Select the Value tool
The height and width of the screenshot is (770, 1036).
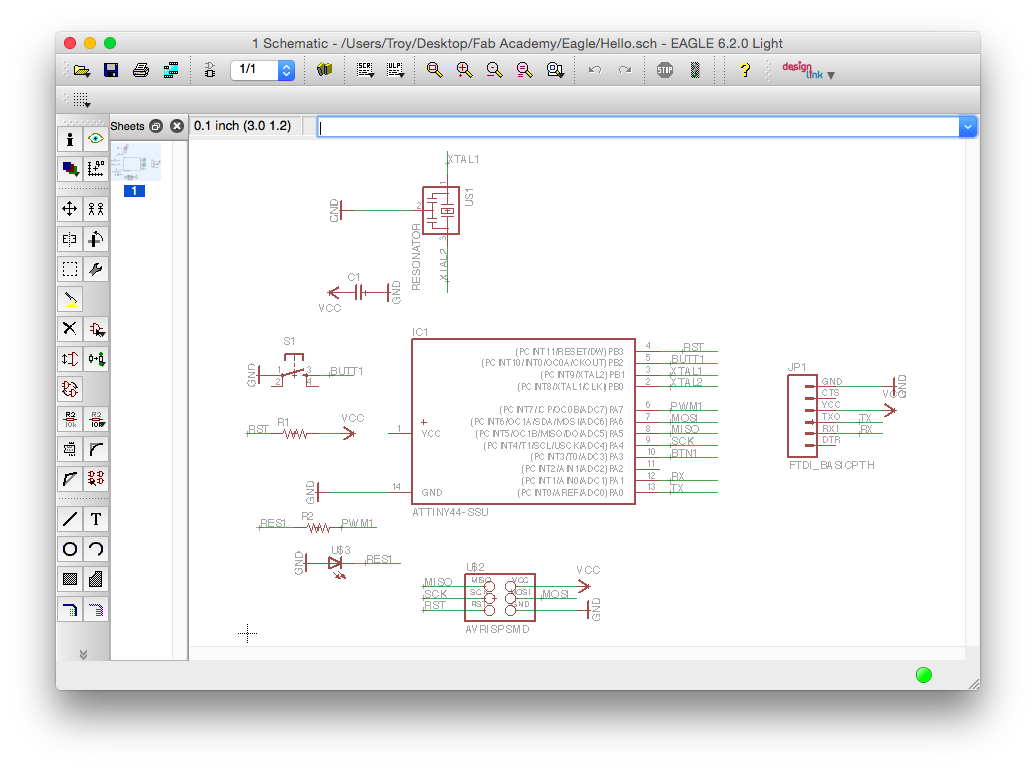[x=96, y=419]
